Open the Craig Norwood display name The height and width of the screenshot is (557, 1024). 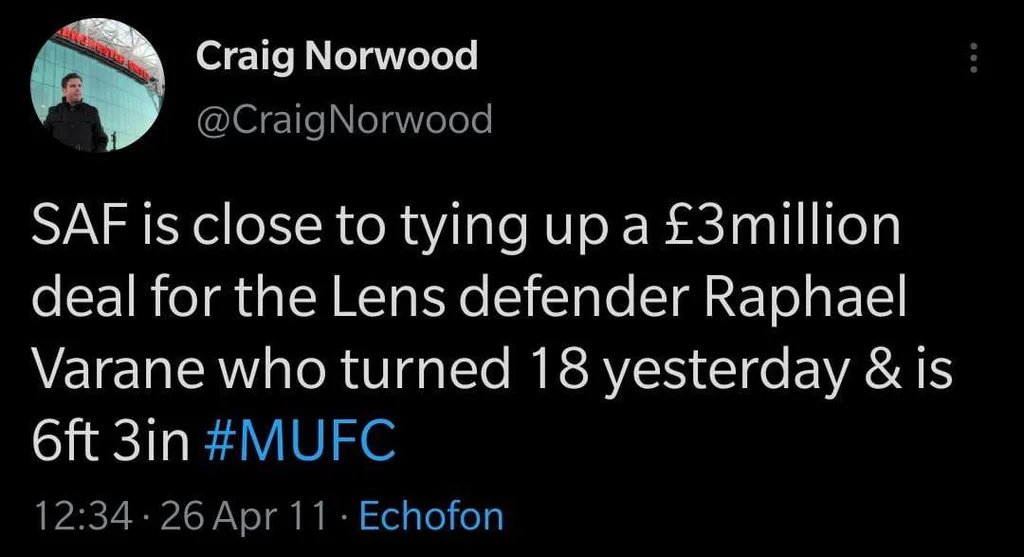[x=337, y=57]
